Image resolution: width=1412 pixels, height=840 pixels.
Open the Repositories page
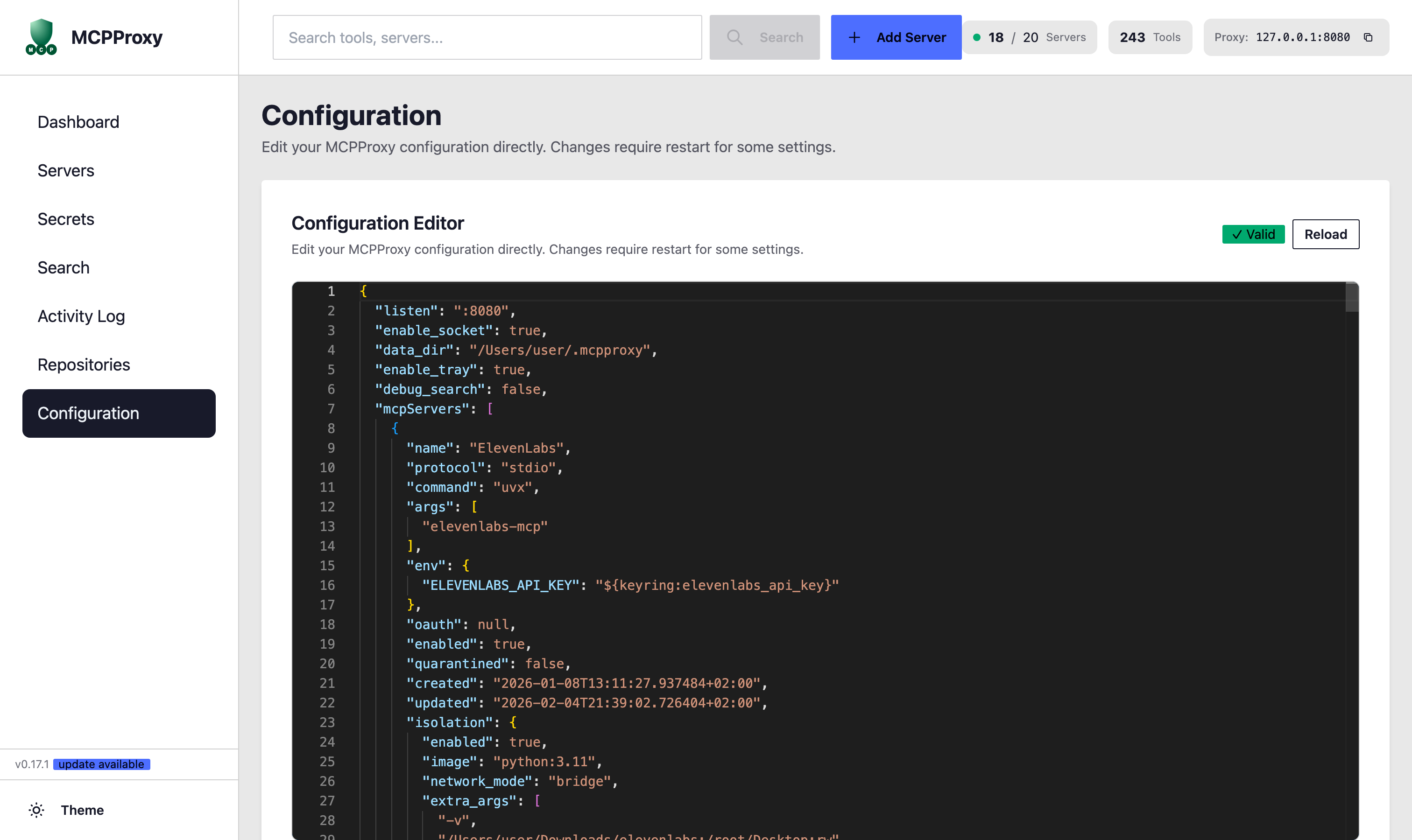coord(84,364)
